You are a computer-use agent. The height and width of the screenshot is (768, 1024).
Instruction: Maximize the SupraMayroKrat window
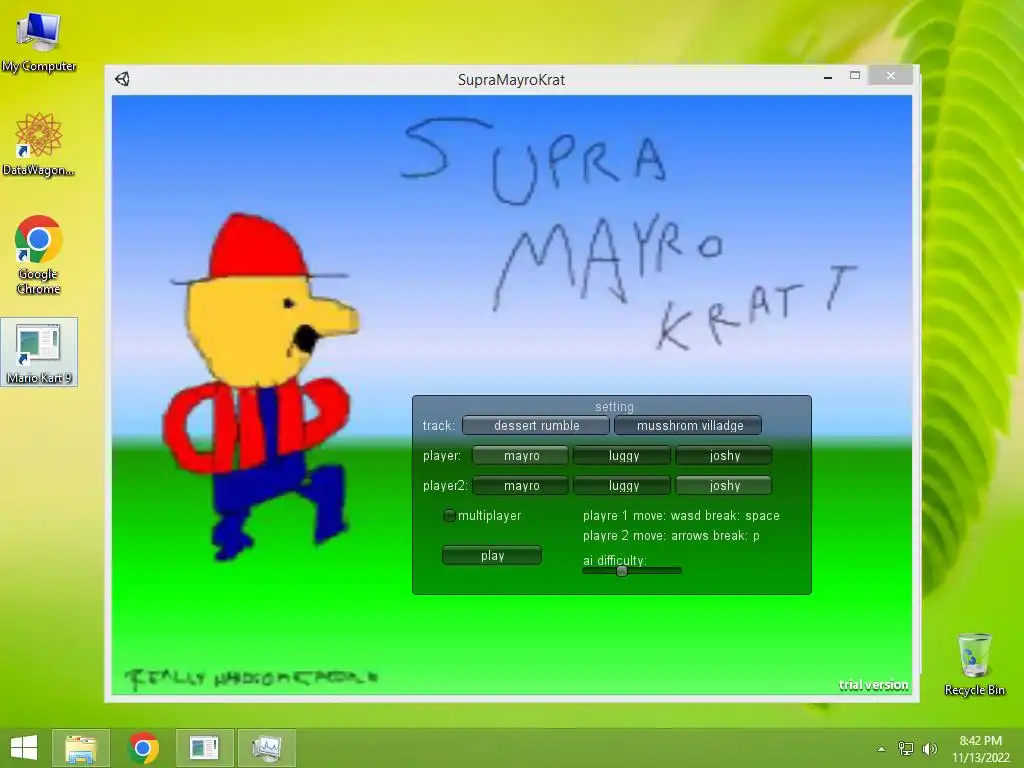(x=855, y=76)
